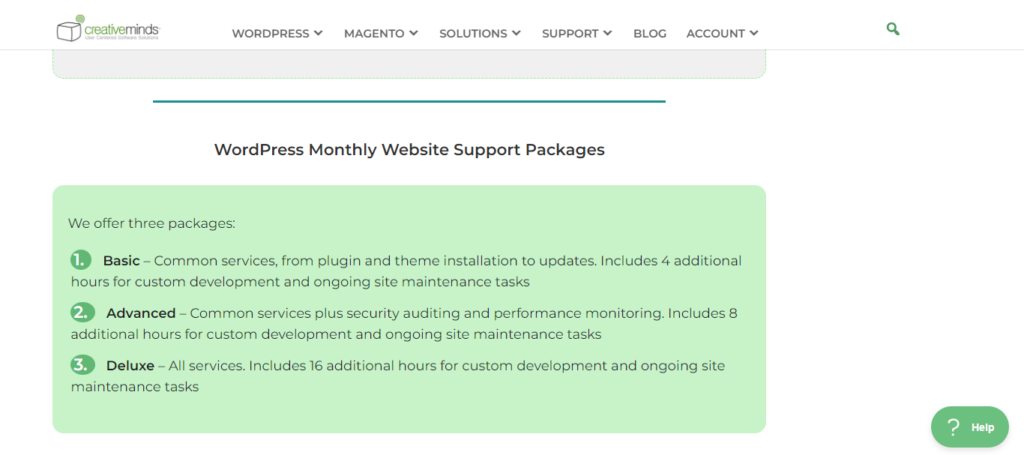
Task: Click the bold Basic package name
Action: [121, 260]
